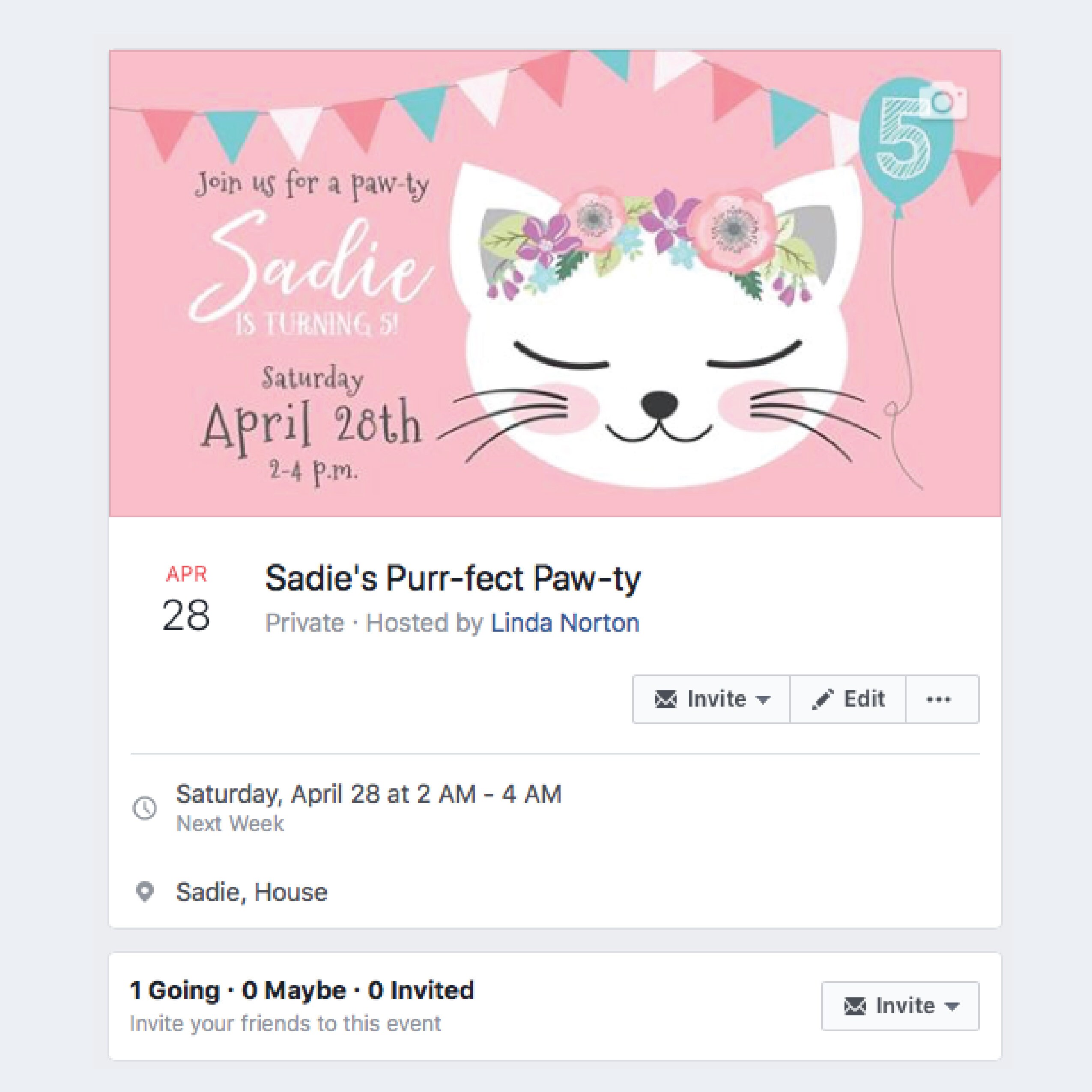The width and height of the screenshot is (1092, 1092).
Task: Click the Sadie's Purr-fect Paw-ty title
Action: coord(454,578)
